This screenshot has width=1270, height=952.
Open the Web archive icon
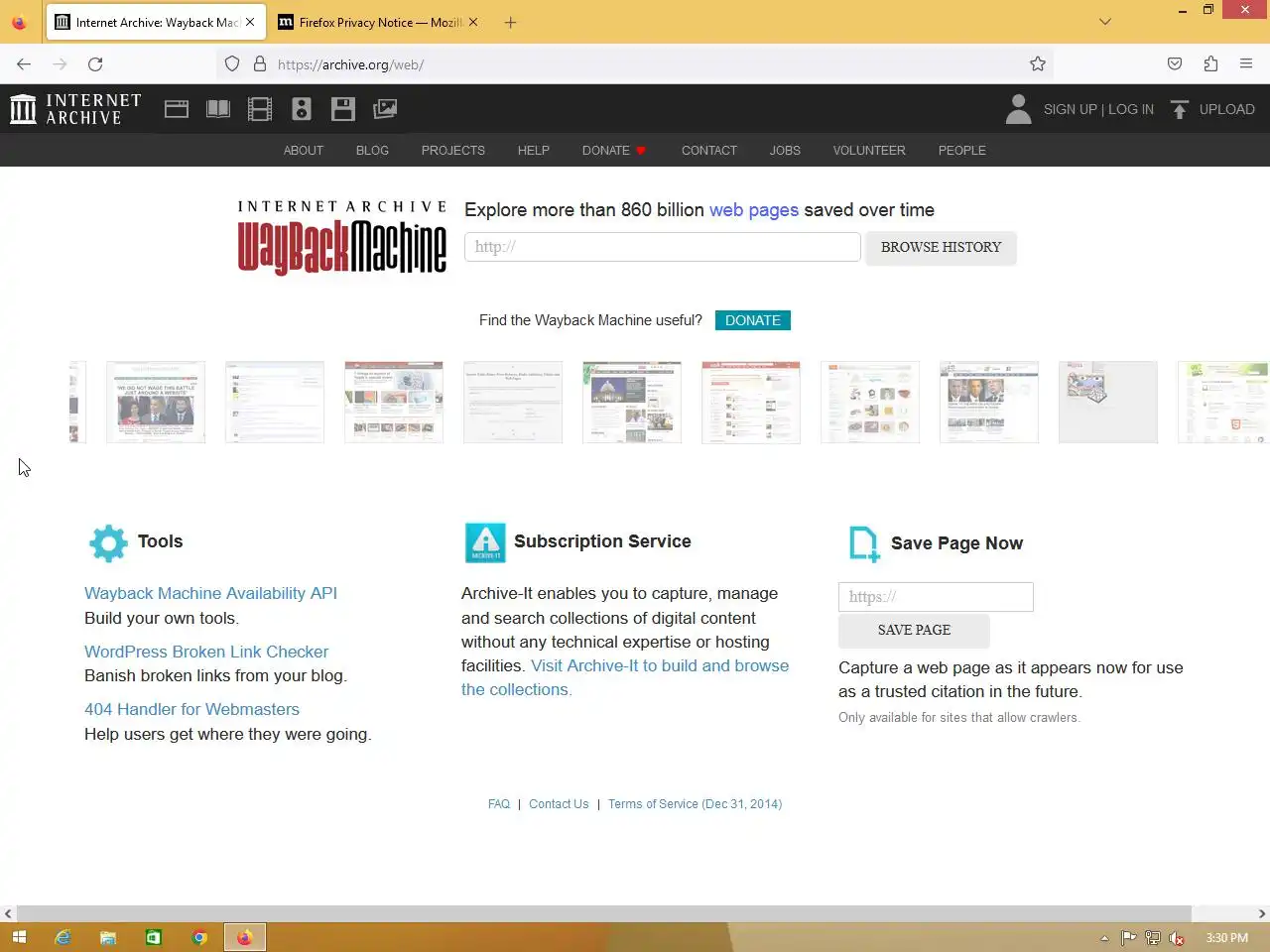point(177,109)
